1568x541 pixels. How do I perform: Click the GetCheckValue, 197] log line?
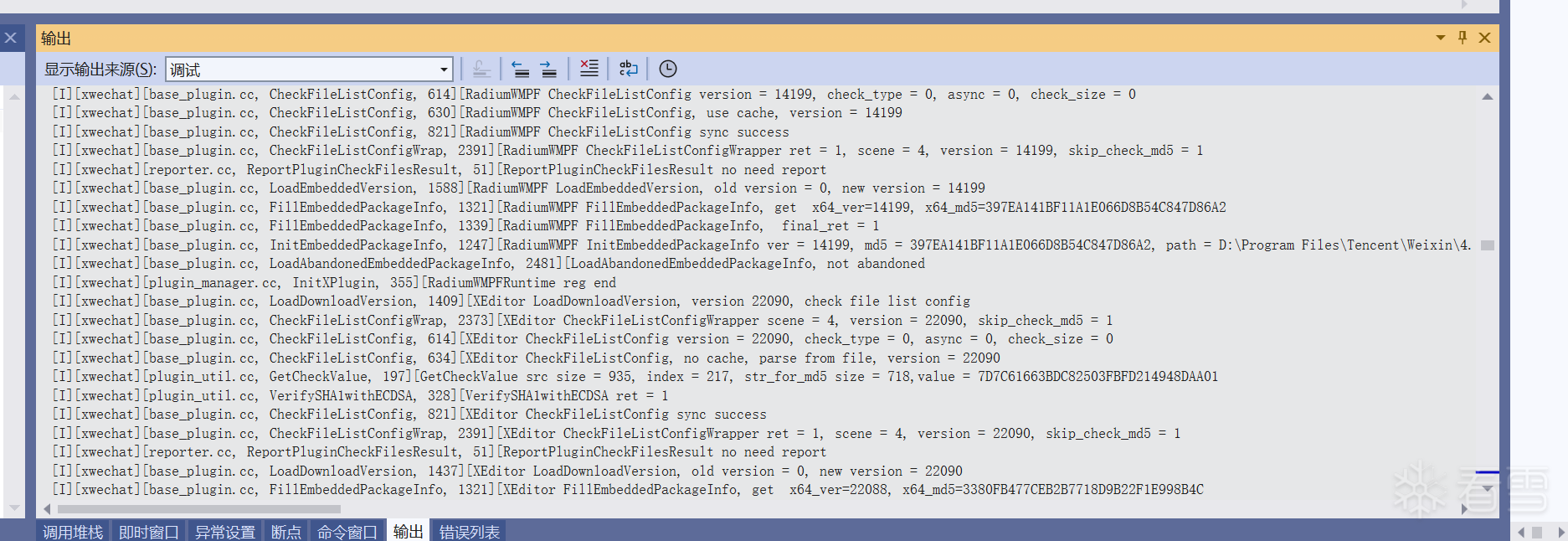[635, 377]
